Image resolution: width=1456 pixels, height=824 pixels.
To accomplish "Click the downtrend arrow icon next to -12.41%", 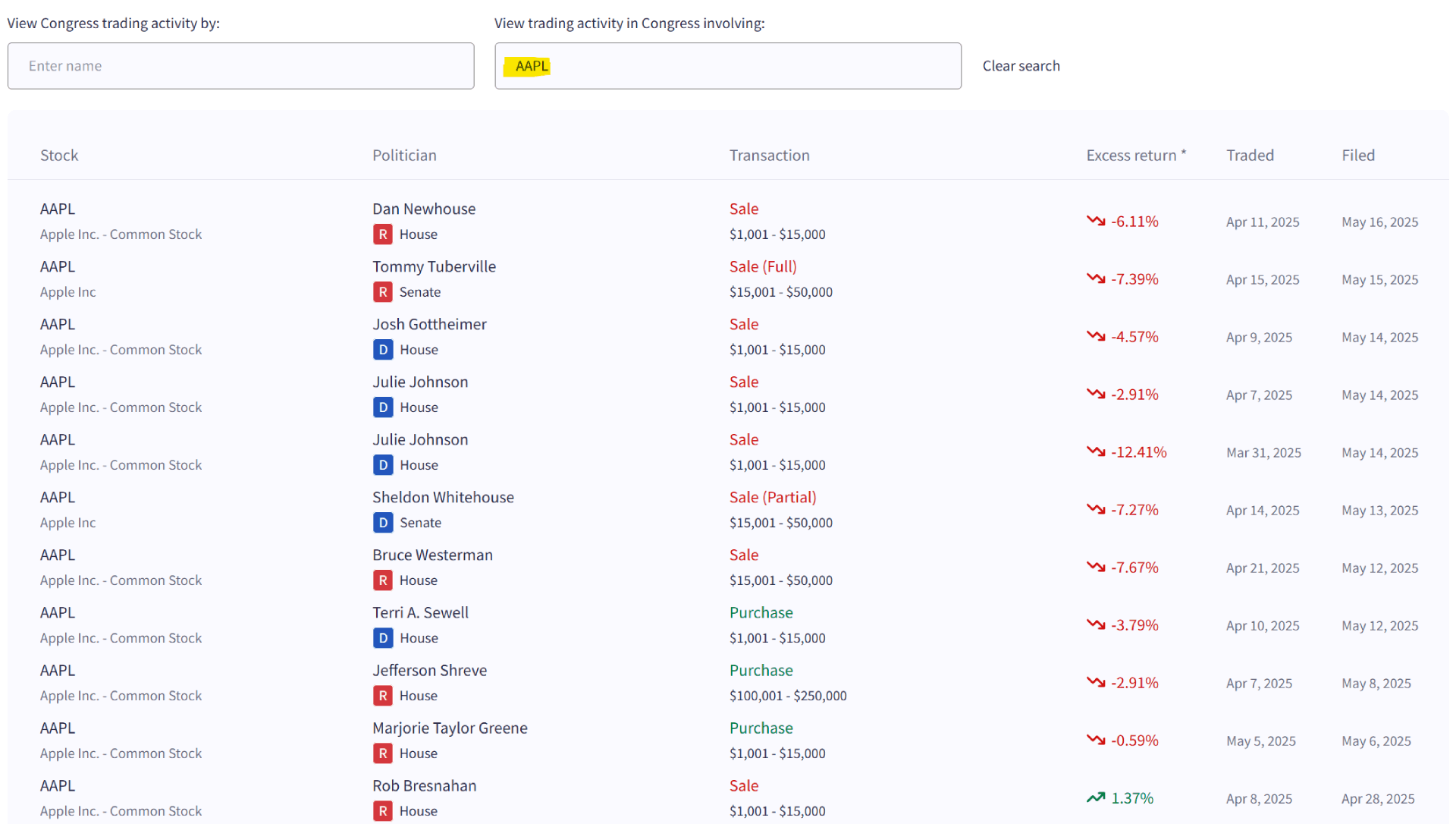I will click(x=1096, y=451).
